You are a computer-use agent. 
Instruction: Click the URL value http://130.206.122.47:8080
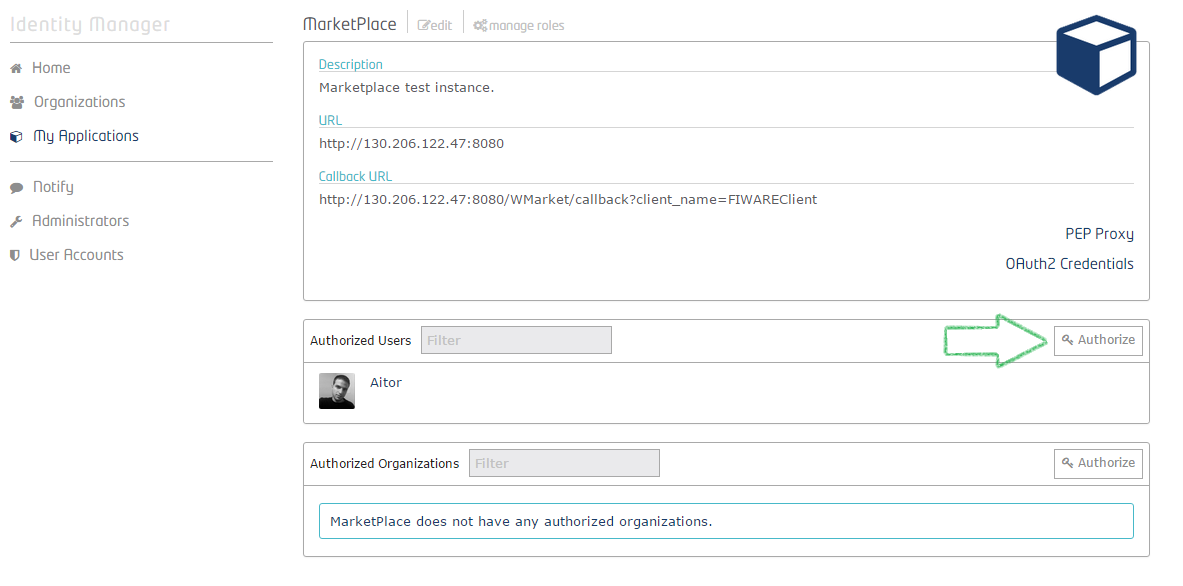[x=411, y=143]
